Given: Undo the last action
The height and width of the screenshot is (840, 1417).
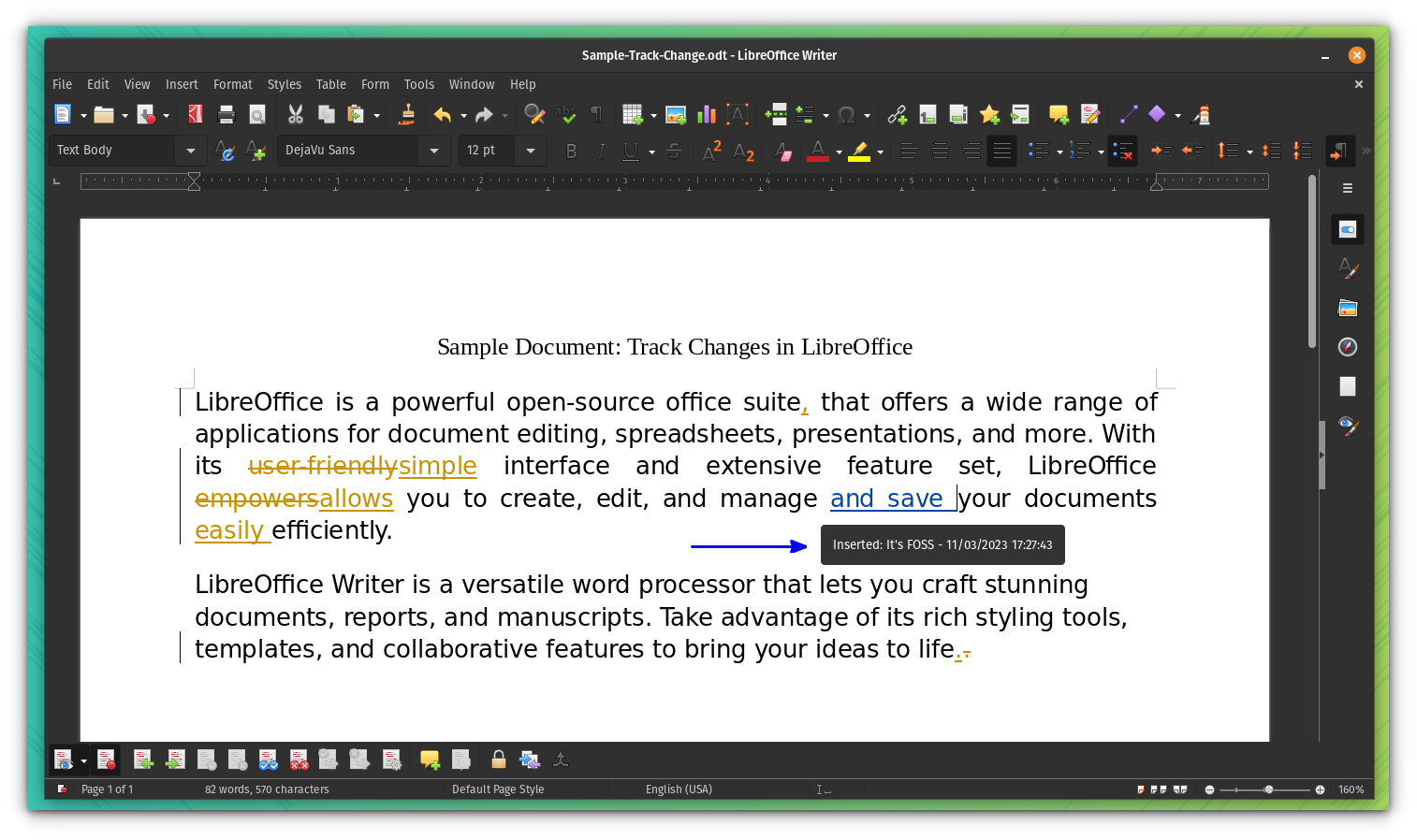Looking at the screenshot, I should pyautogui.click(x=442, y=114).
